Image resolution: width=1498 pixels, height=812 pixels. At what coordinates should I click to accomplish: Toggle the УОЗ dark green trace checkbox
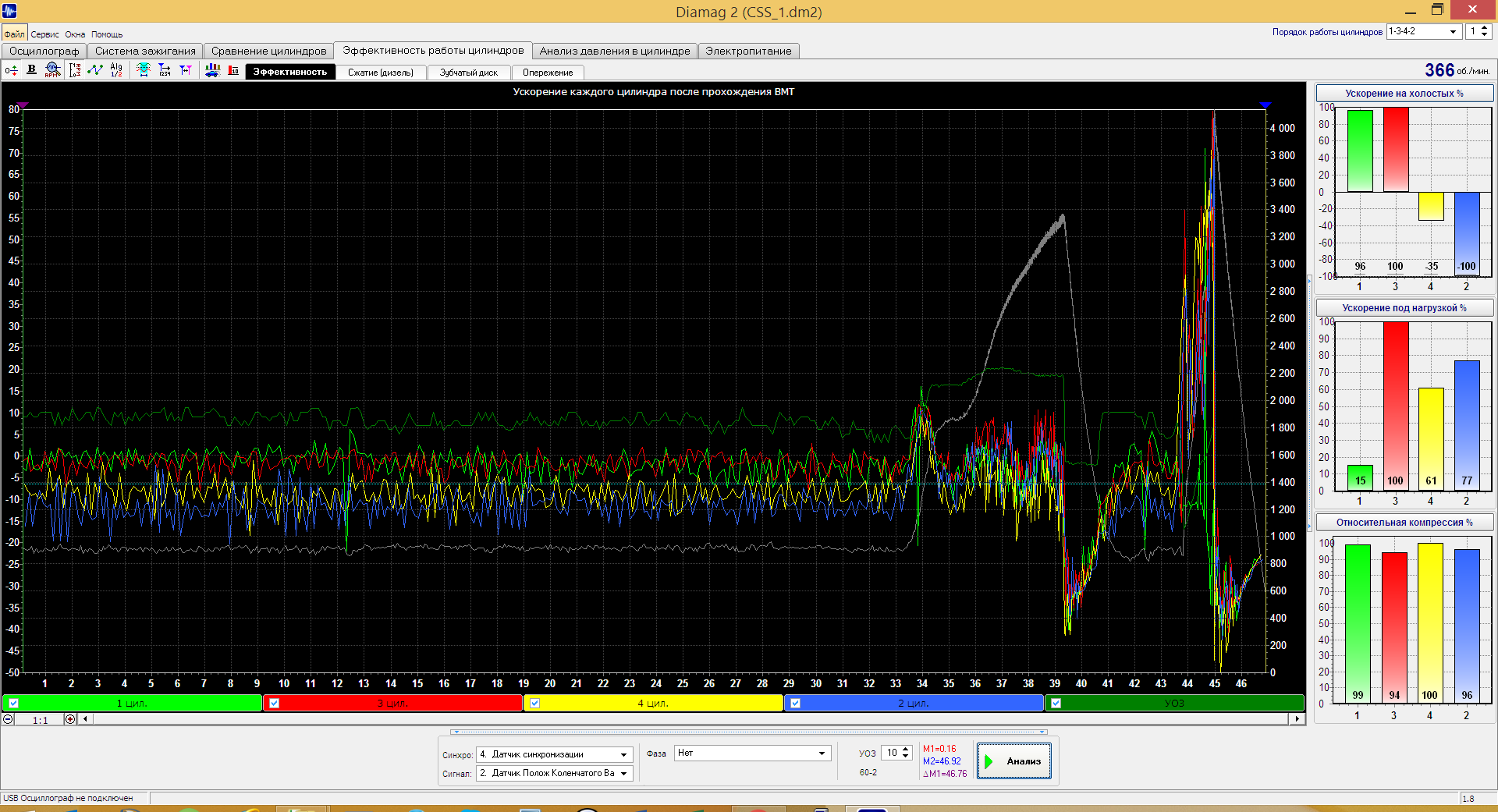pos(1056,703)
